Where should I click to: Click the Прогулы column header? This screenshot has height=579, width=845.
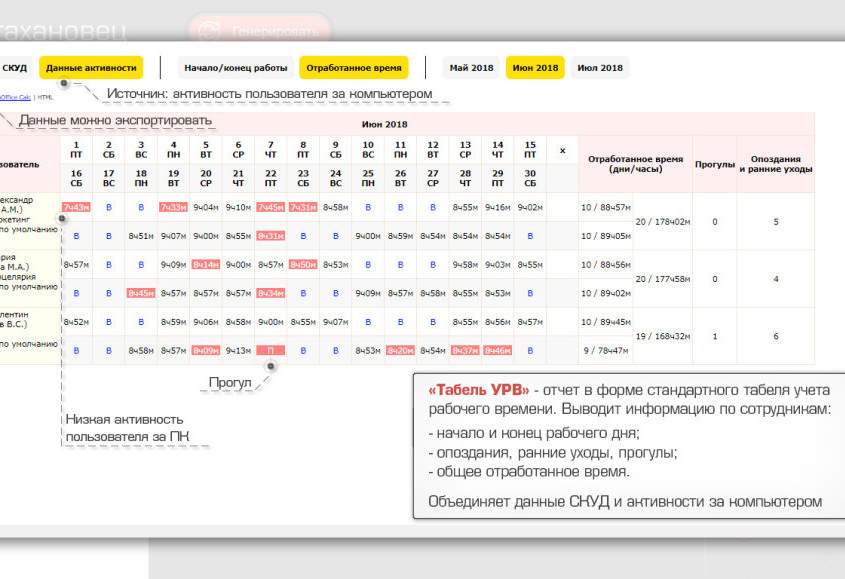pos(715,164)
